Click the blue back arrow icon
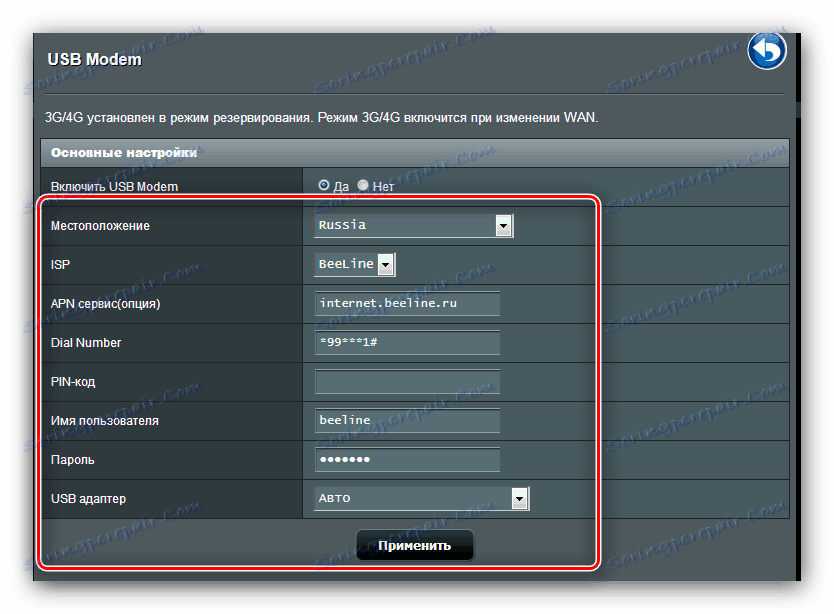The image size is (834, 614). (766, 49)
